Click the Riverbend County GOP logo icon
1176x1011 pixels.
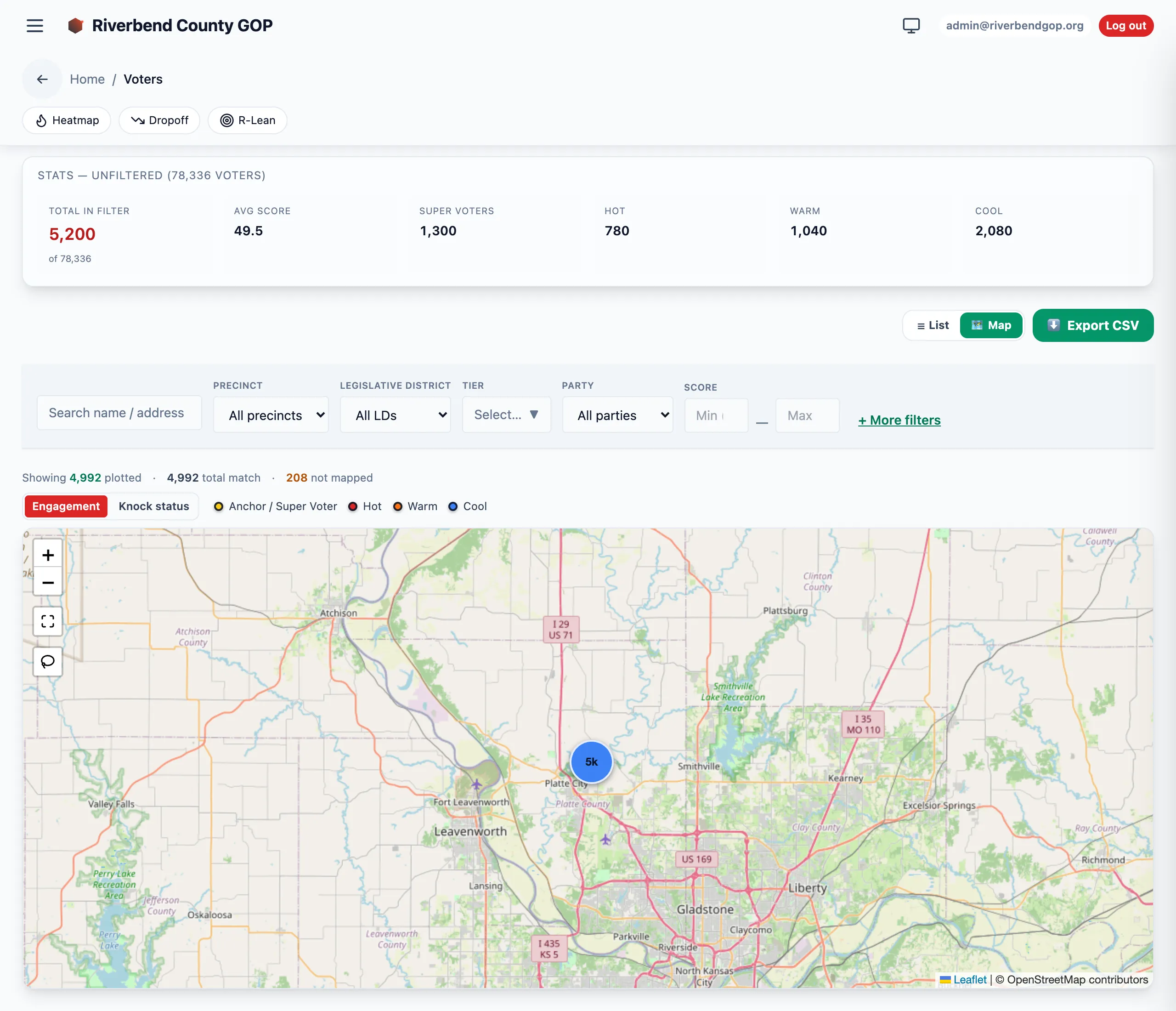pos(75,26)
